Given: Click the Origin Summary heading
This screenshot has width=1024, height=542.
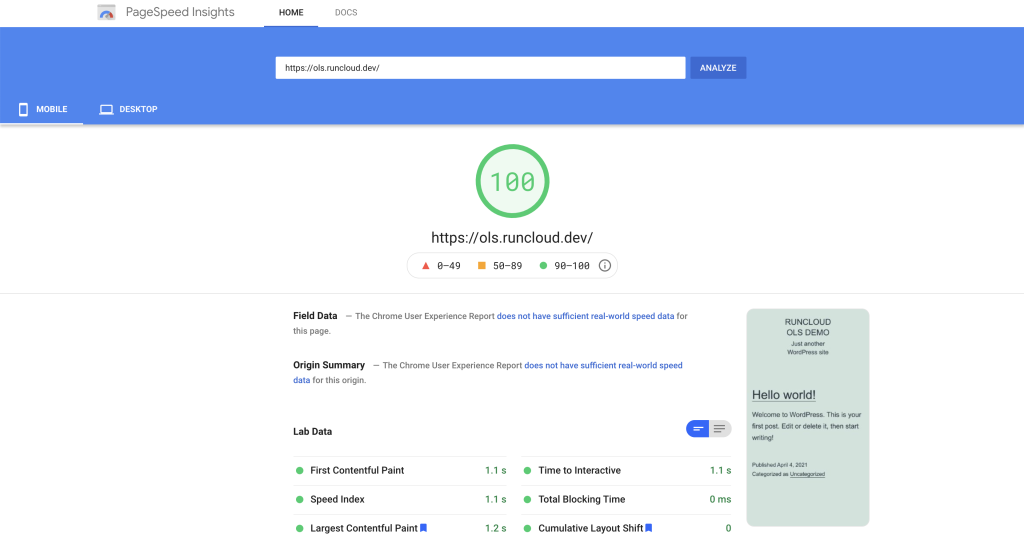Looking at the screenshot, I should coord(328,365).
